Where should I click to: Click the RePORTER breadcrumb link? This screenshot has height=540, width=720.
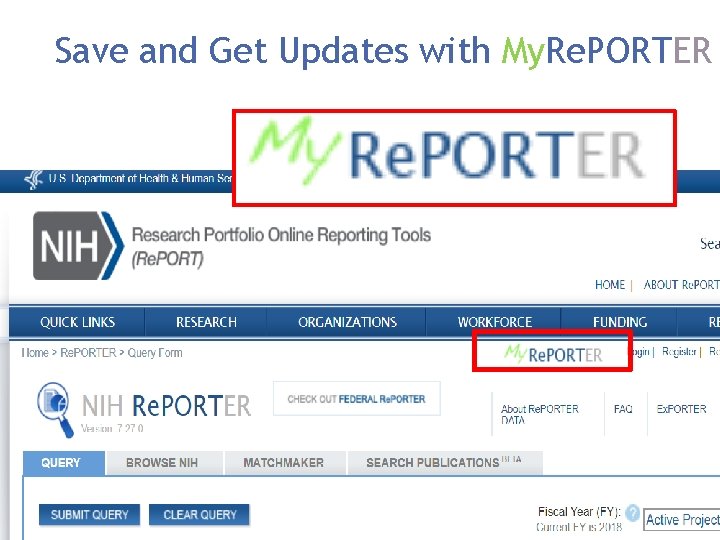[x=88, y=353]
